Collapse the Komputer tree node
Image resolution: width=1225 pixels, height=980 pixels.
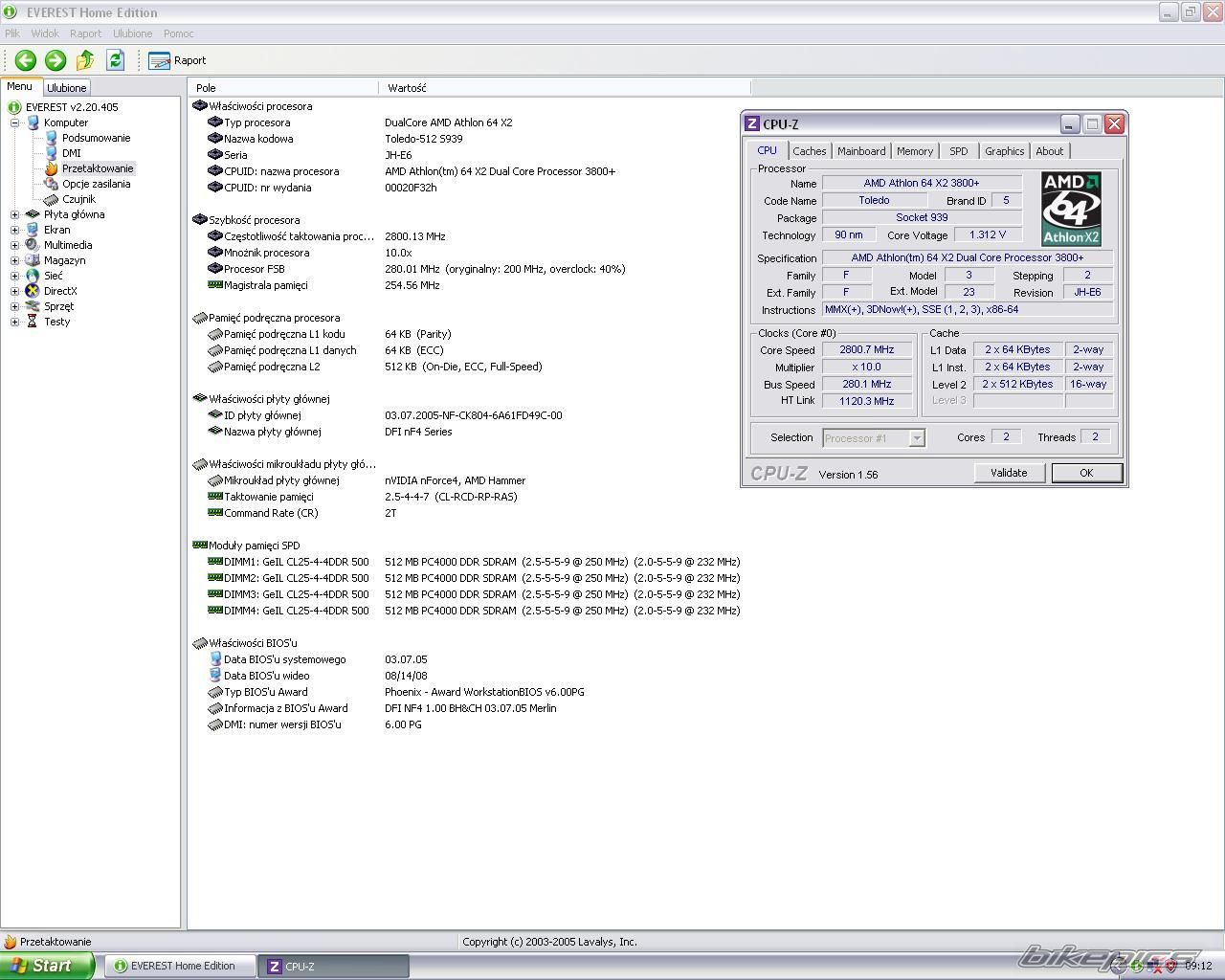pyautogui.click(x=15, y=122)
